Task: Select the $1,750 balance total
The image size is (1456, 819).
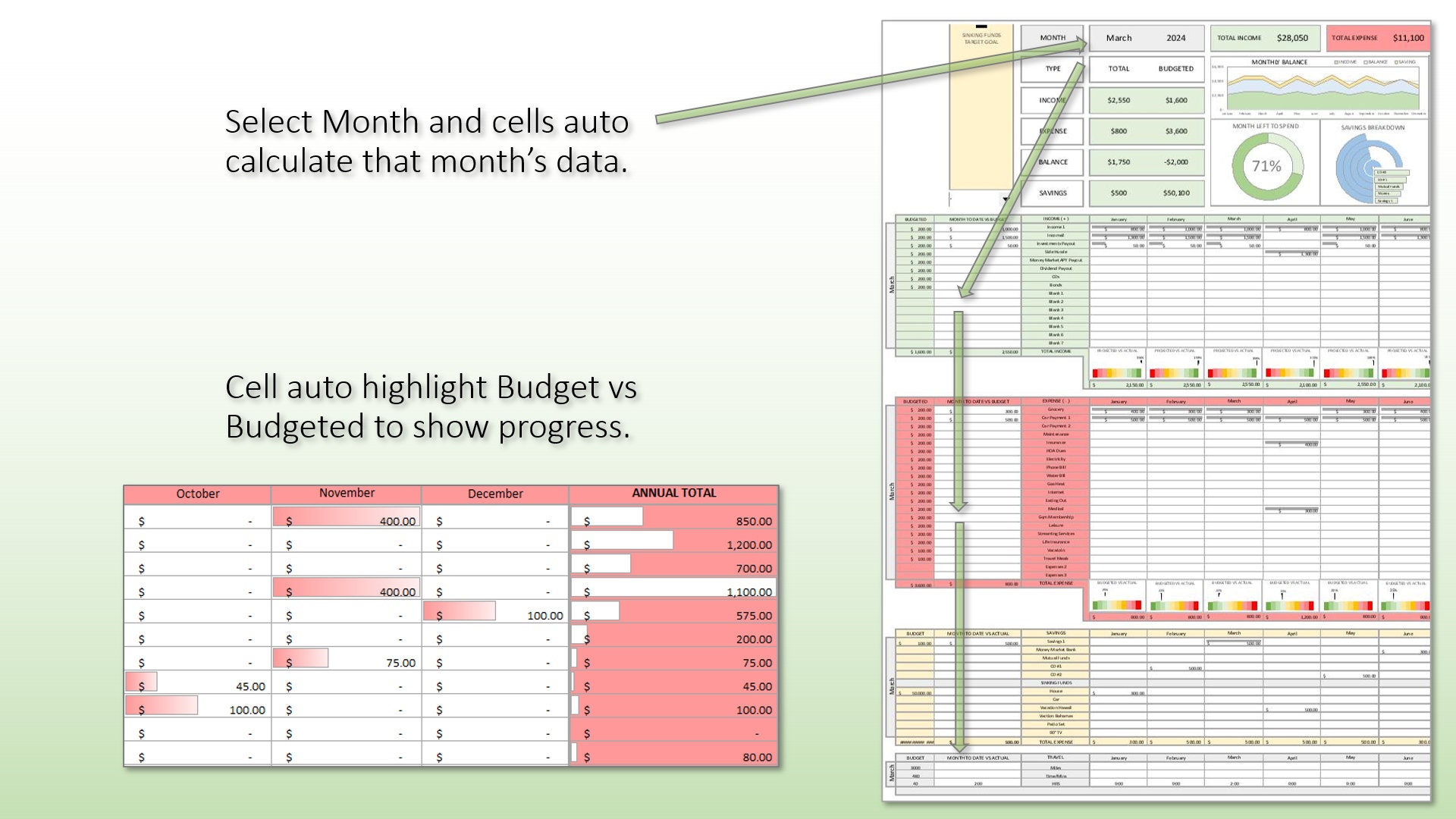Action: [1119, 162]
